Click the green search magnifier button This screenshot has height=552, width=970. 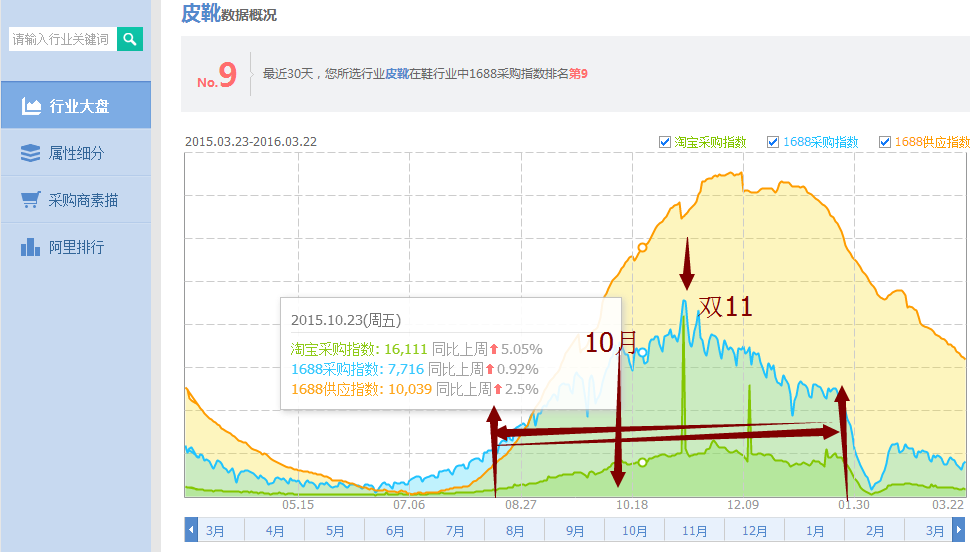coord(130,39)
